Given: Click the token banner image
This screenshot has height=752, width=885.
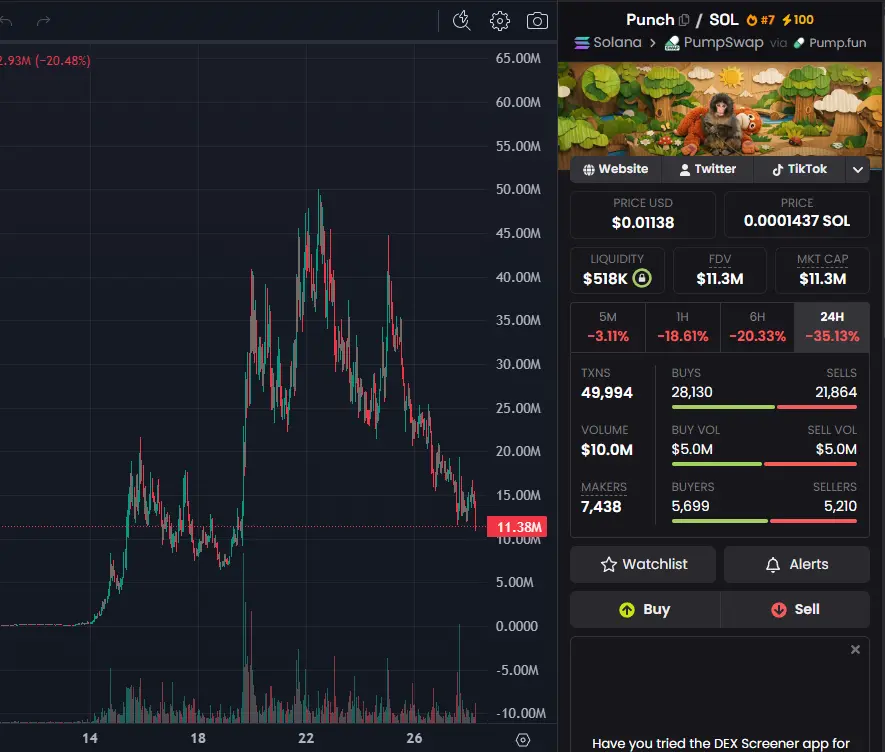Looking at the screenshot, I should point(720,108).
